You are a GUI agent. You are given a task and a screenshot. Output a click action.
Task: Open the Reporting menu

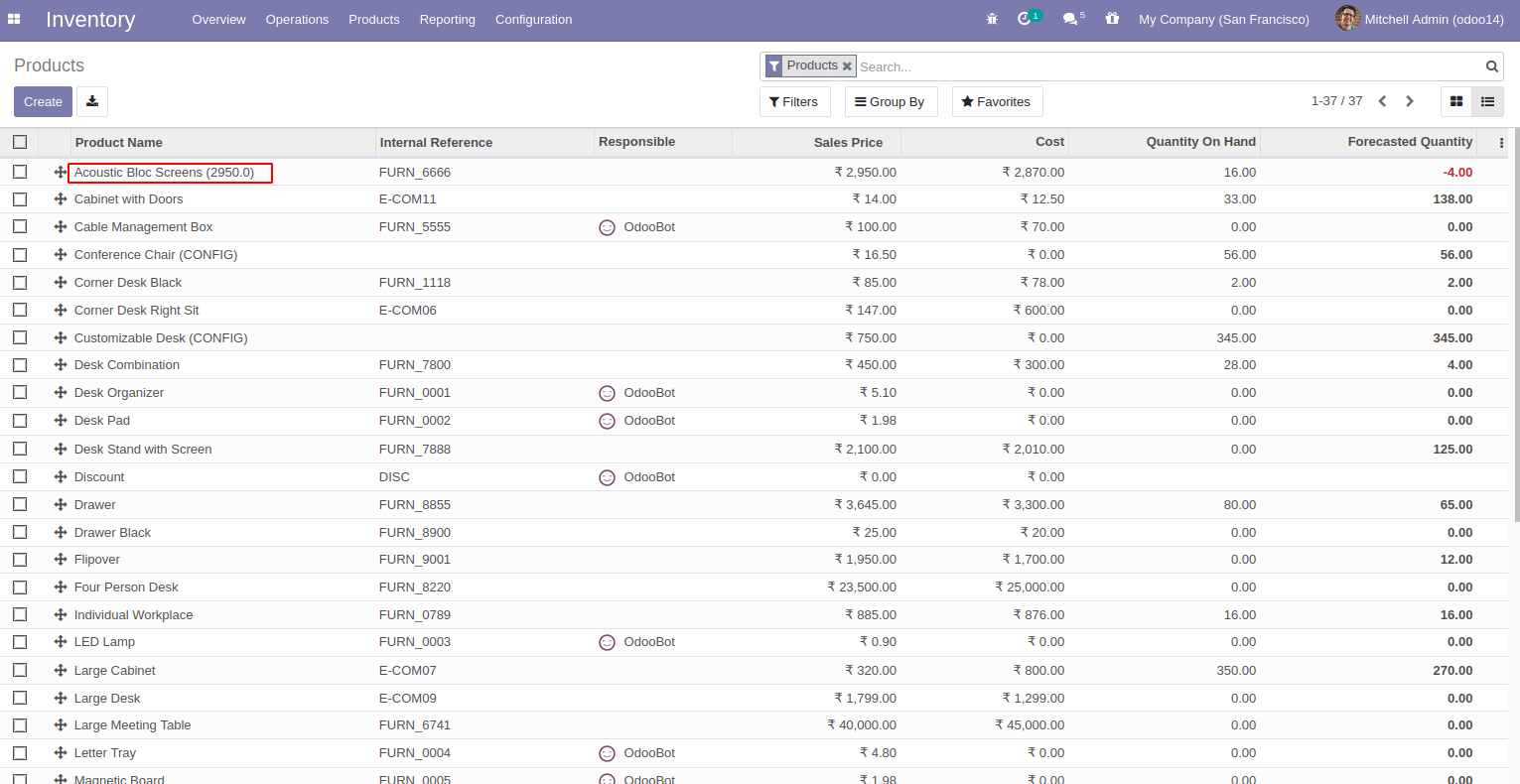click(447, 19)
